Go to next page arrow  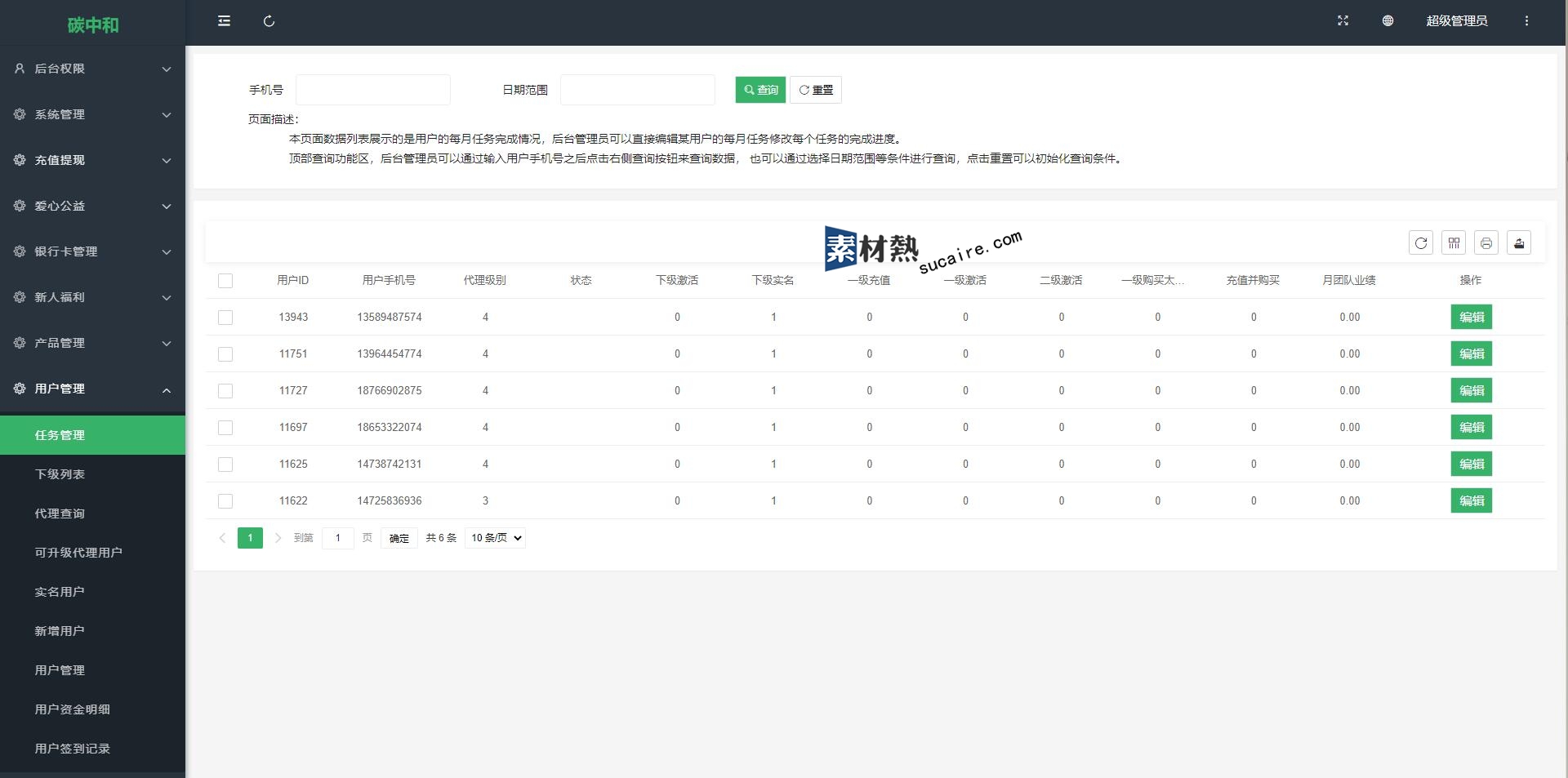pos(278,538)
